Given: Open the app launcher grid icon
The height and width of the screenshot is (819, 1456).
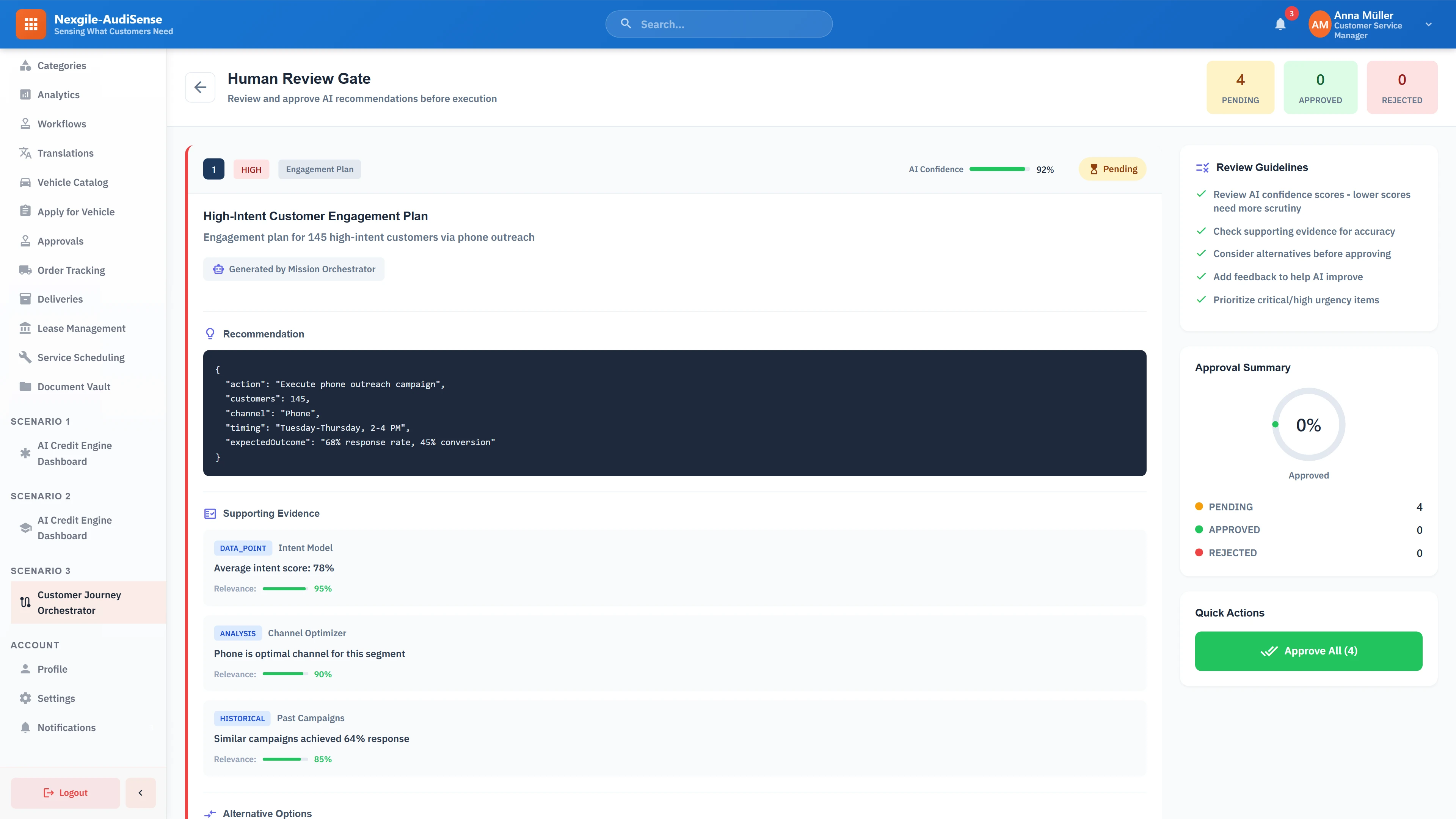Looking at the screenshot, I should 31,24.
